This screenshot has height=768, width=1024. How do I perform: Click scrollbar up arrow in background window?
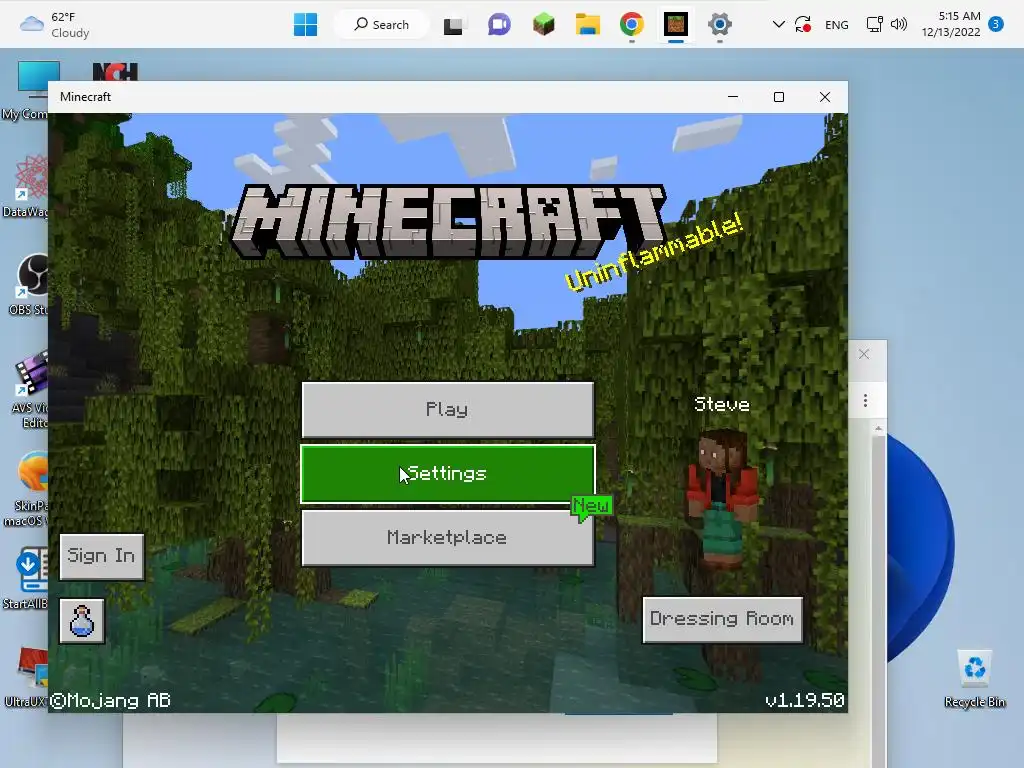click(x=878, y=429)
